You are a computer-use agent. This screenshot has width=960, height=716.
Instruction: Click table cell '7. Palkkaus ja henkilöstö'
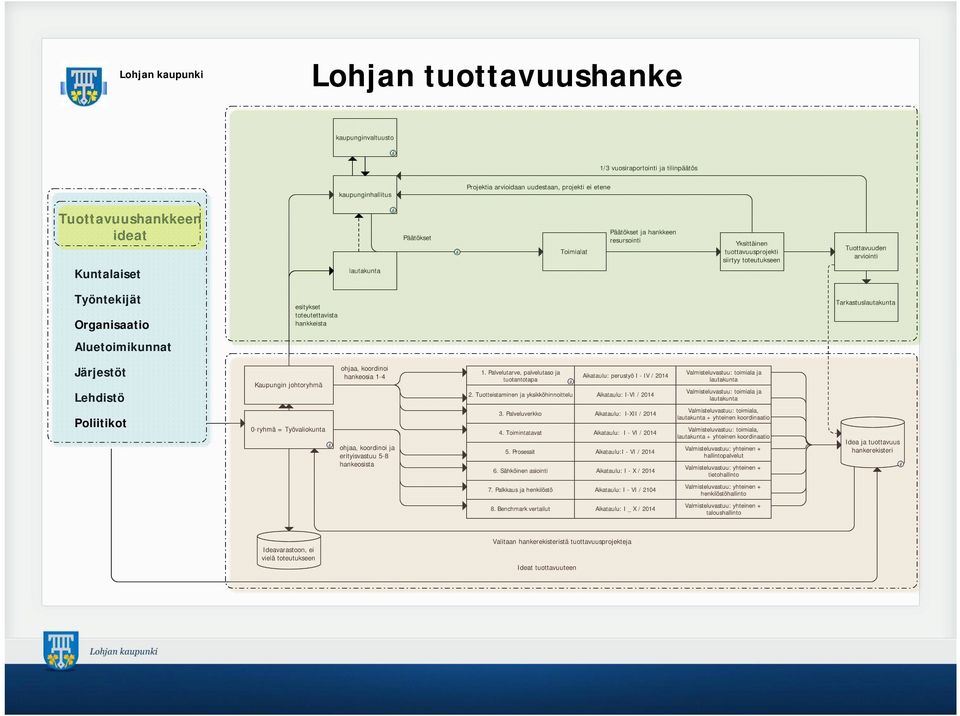pyautogui.click(x=520, y=490)
